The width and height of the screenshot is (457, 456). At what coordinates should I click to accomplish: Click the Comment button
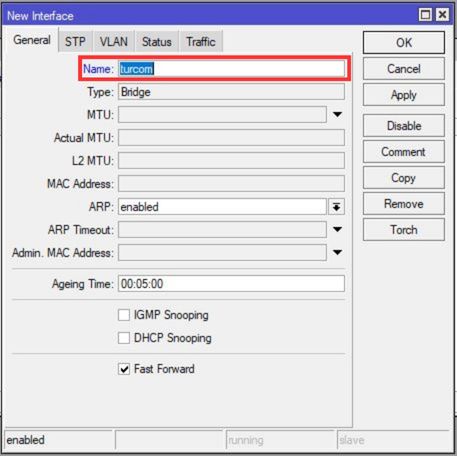(404, 152)
